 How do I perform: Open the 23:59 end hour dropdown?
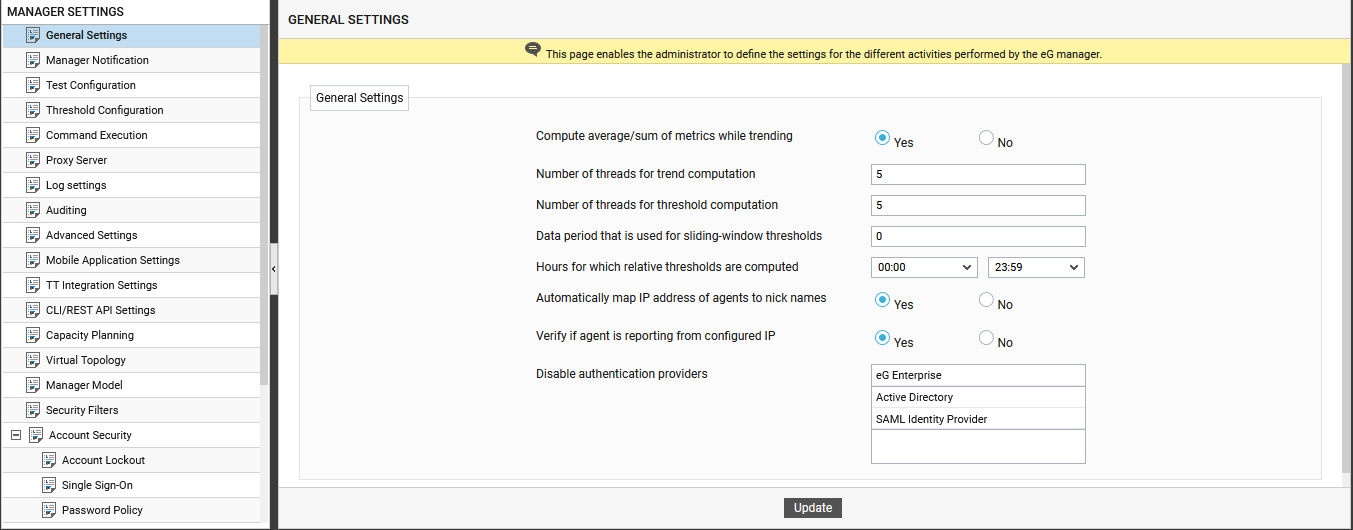coord(1036,267)
